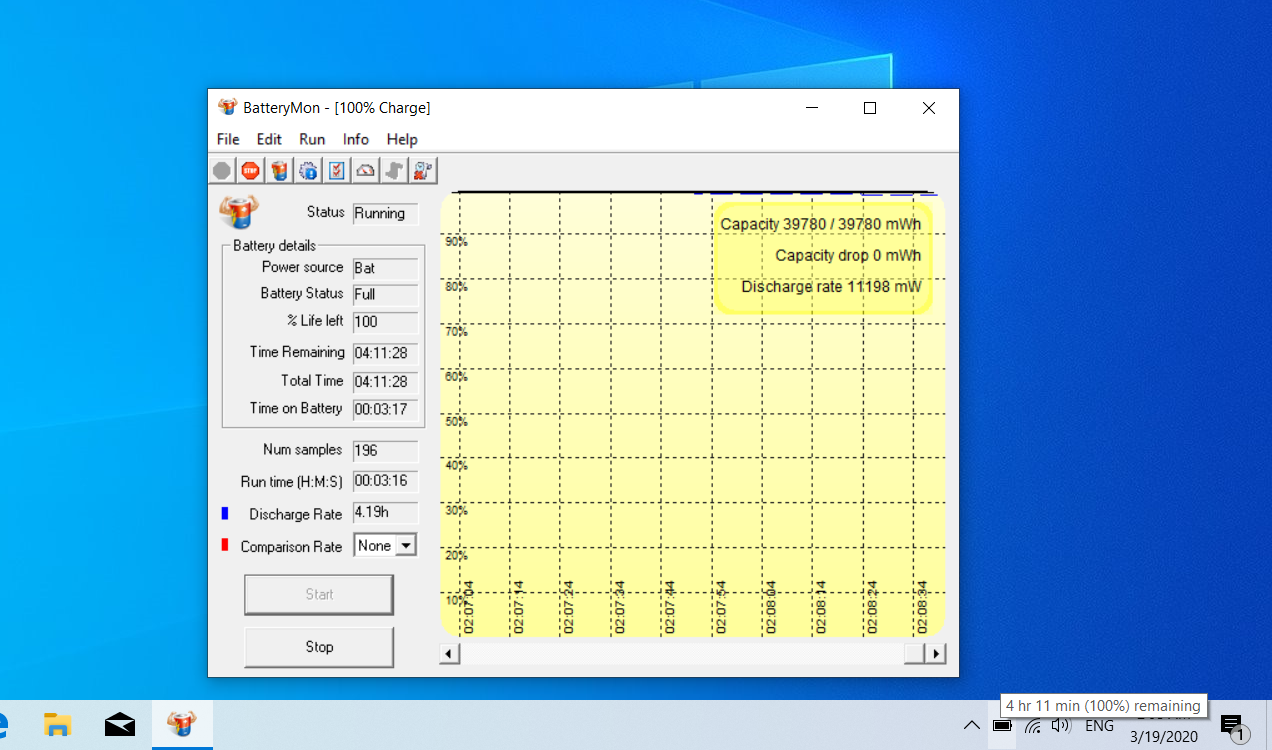
Task: Open the Wi-Fi network tray icon
Action: coord(1032,726)
